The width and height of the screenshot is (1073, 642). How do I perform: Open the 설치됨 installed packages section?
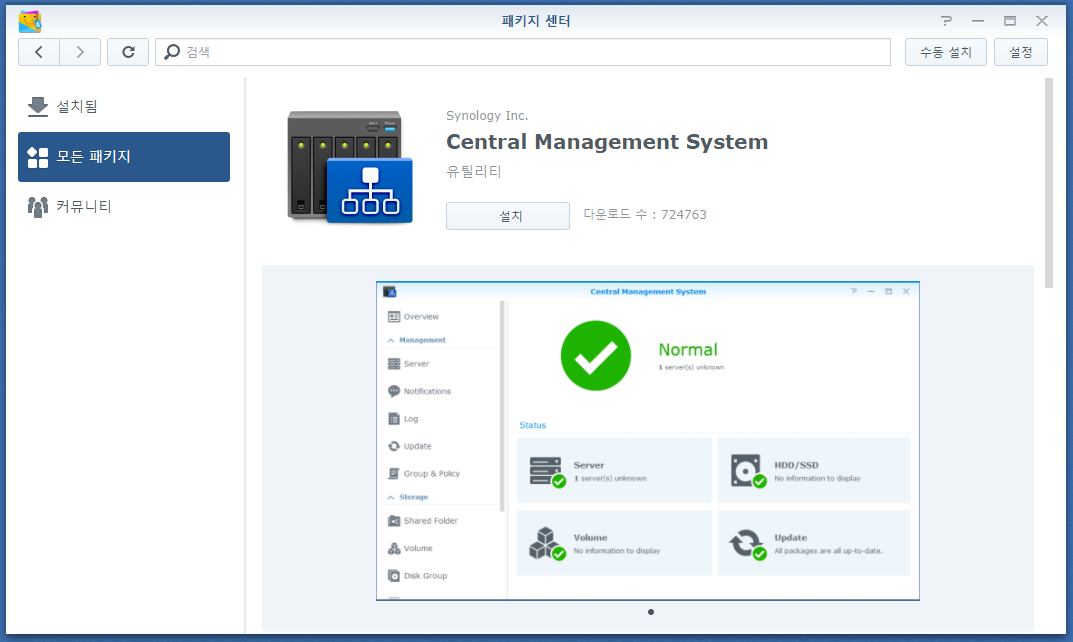pos(124,107)
